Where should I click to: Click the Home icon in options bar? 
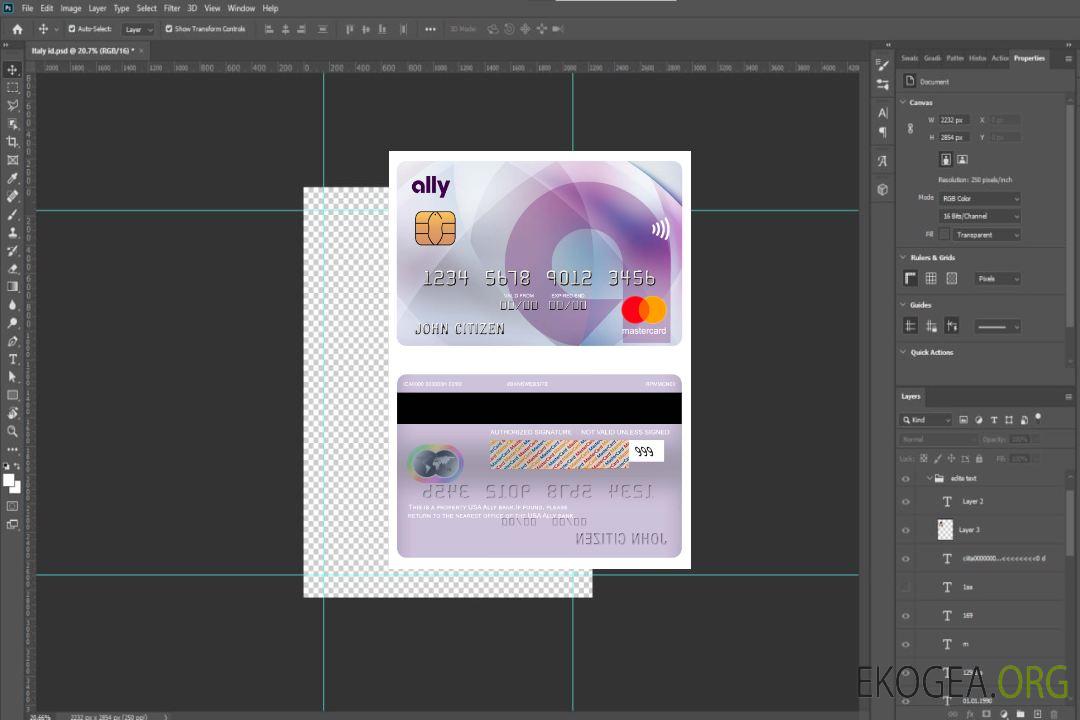tap(17, 29)
